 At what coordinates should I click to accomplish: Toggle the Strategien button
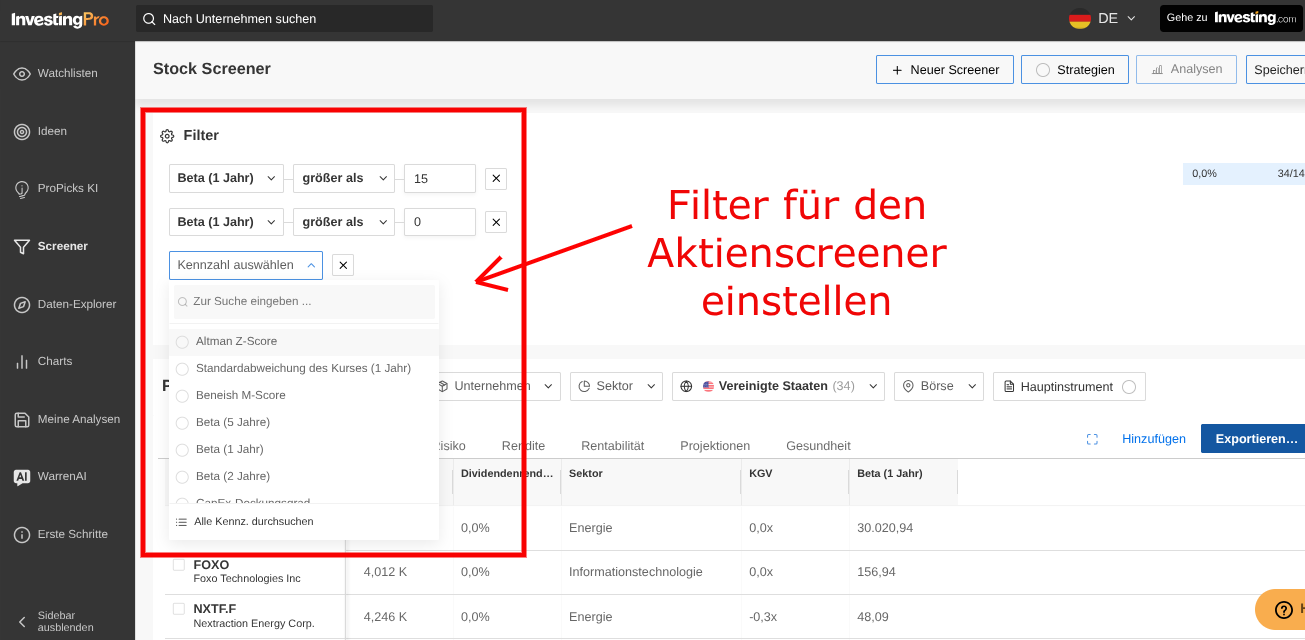click(1075, 69)
